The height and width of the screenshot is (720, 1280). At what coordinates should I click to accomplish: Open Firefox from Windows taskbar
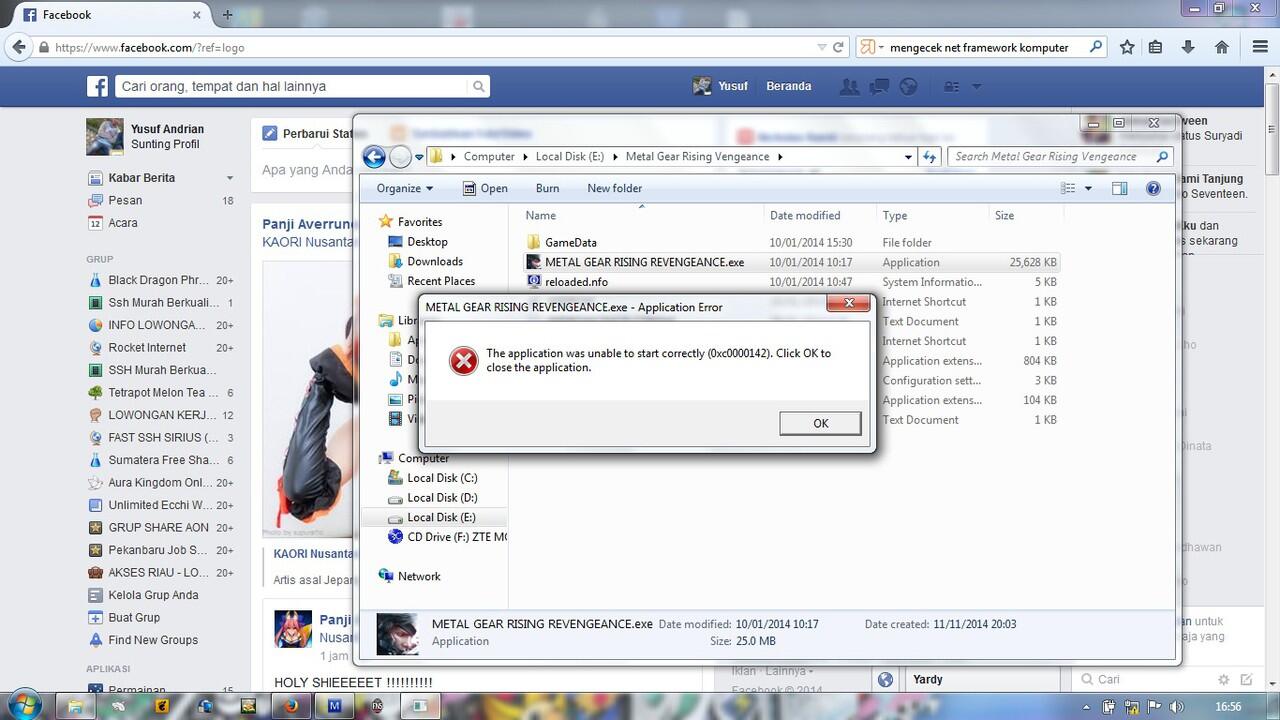(x=291, y=706)
